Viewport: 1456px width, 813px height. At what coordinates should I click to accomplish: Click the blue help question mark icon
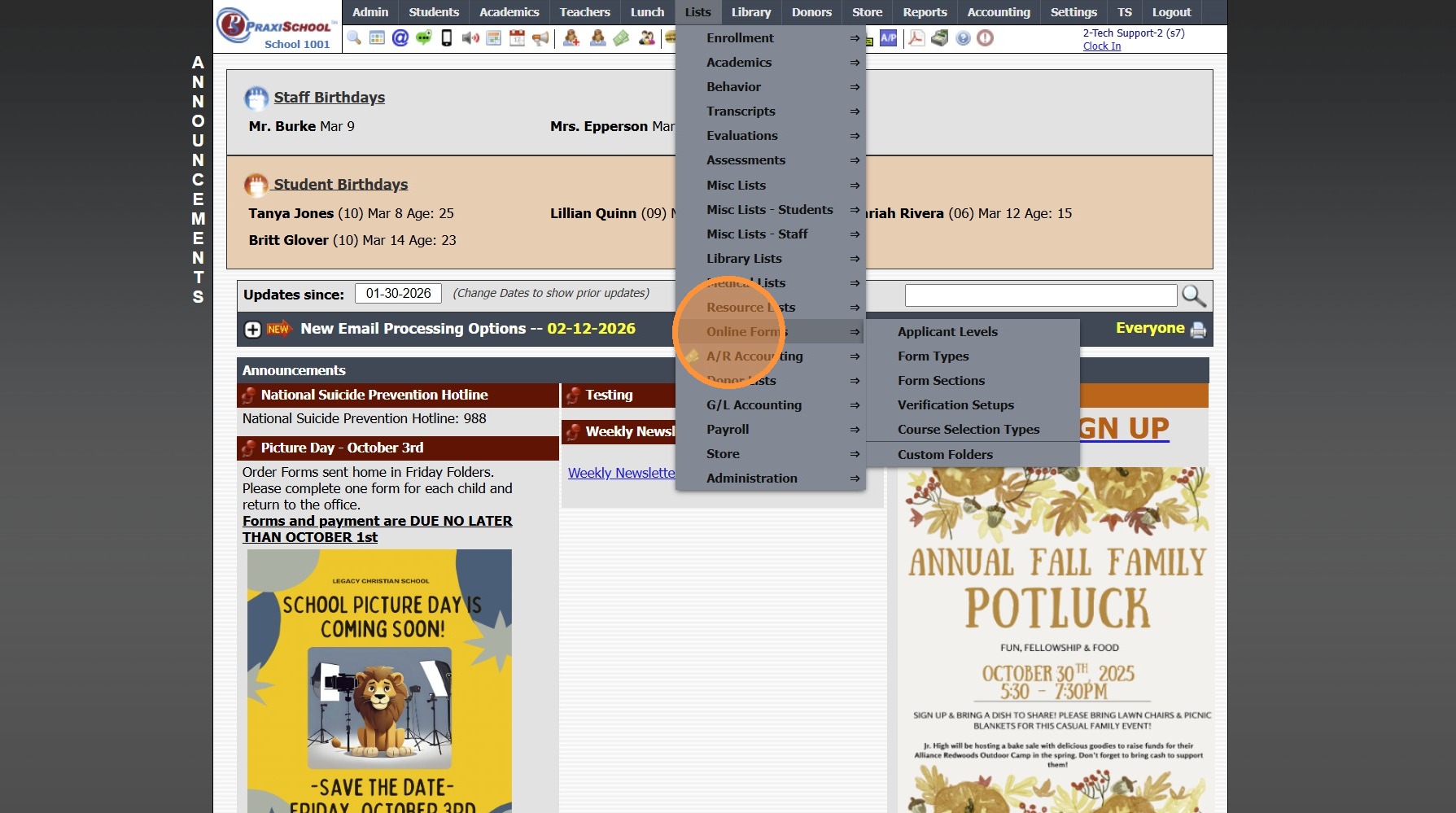click(963, 38)
